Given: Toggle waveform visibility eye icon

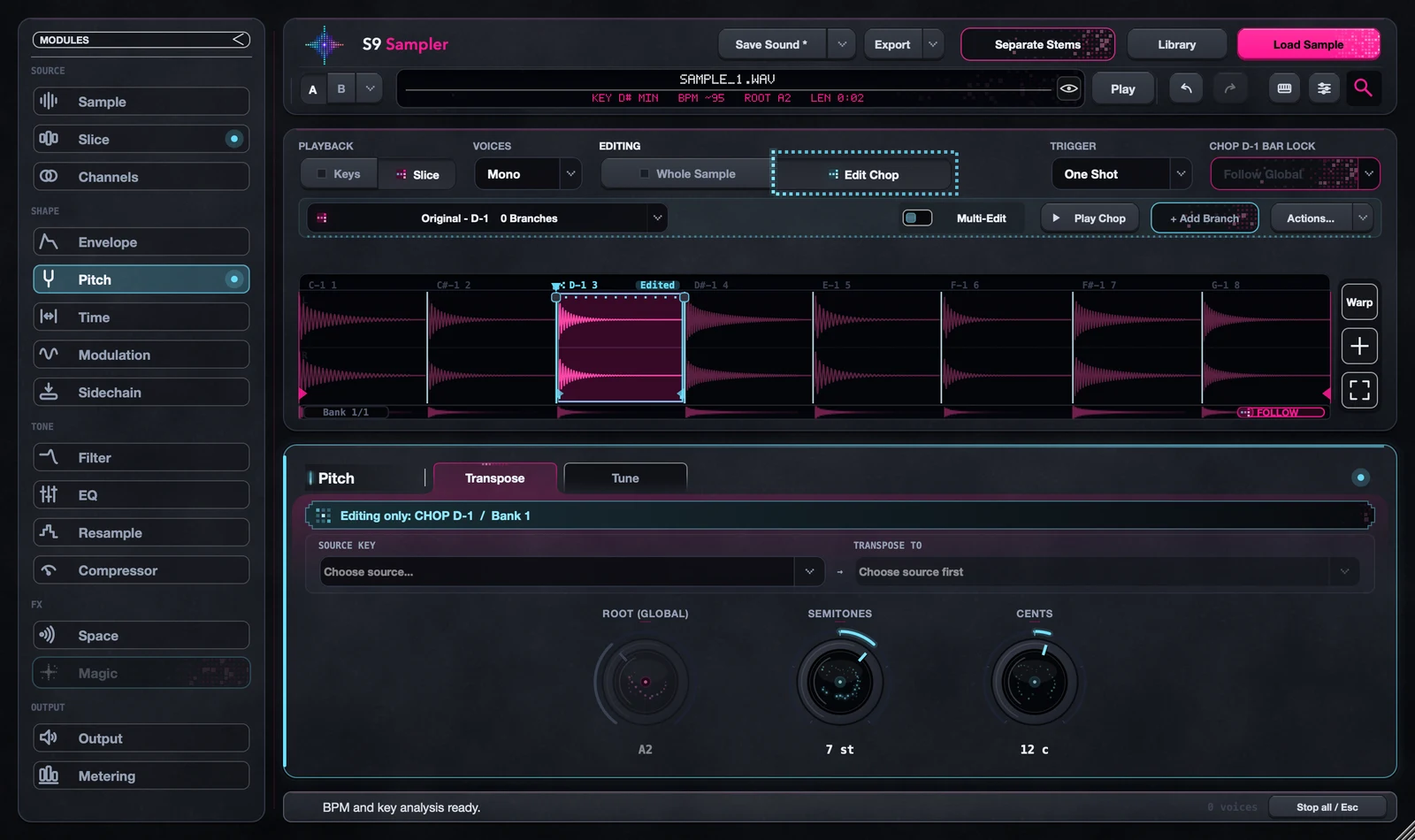Looking at the screenshot, I should coord(1068,88).
